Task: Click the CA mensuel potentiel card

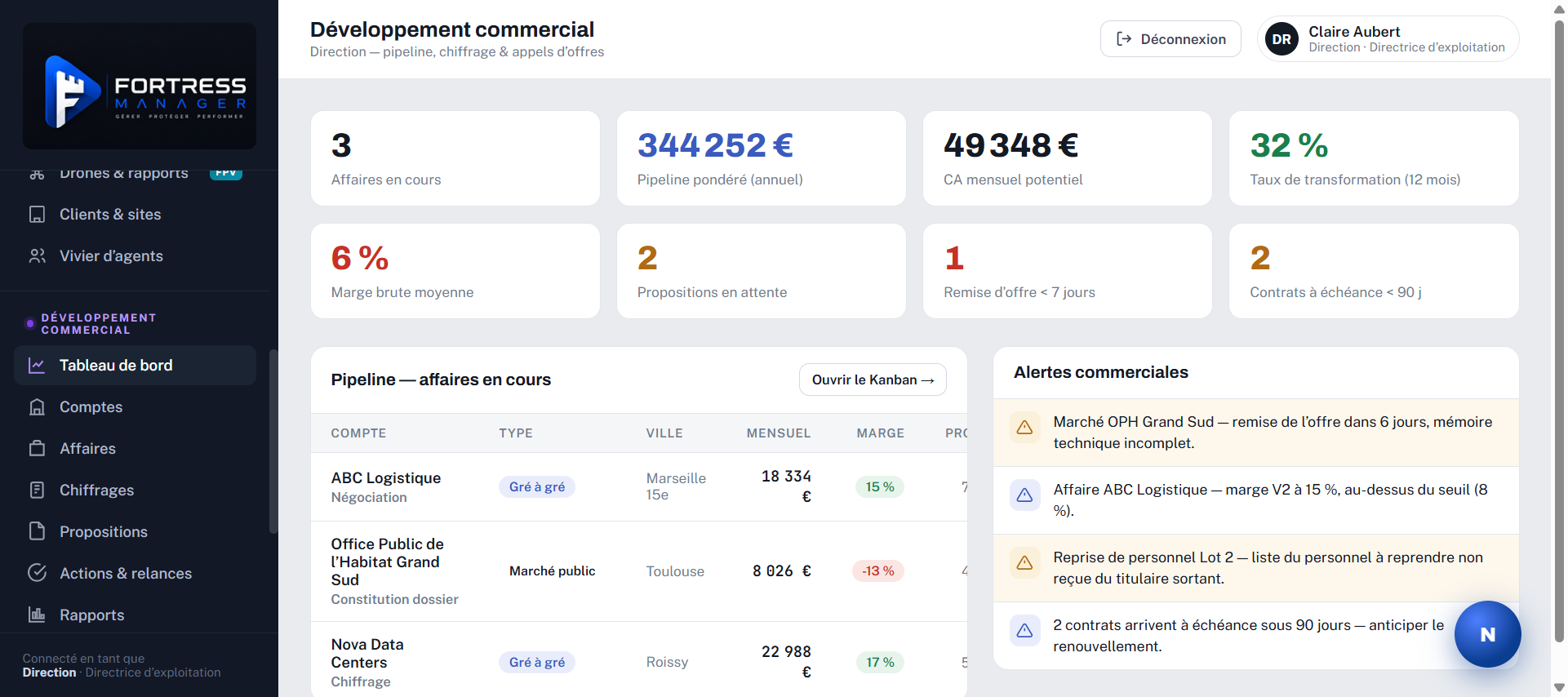Action: [1067, 158]
